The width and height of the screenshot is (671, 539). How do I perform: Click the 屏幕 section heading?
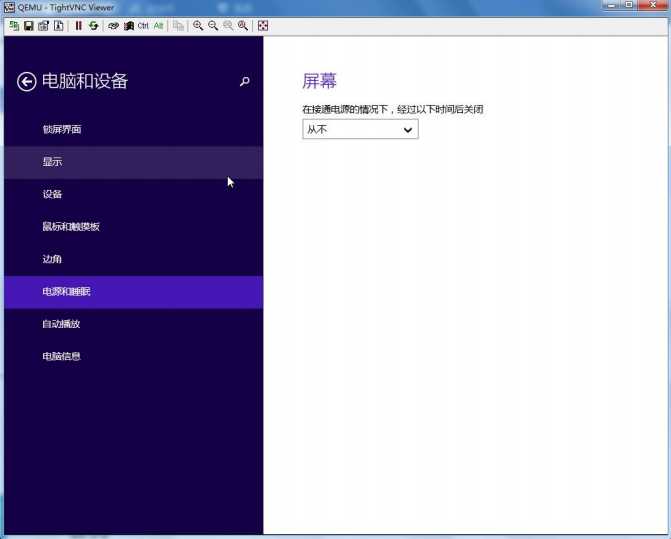coord(319,81)
